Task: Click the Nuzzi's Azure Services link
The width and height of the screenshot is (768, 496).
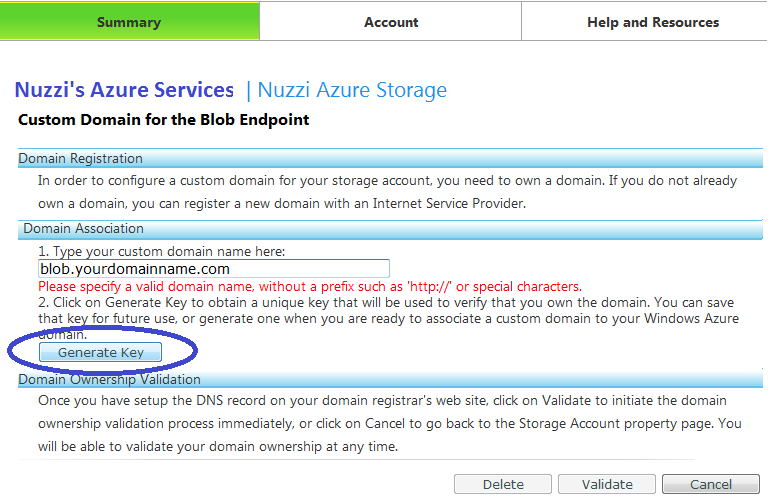Action: 124,90
